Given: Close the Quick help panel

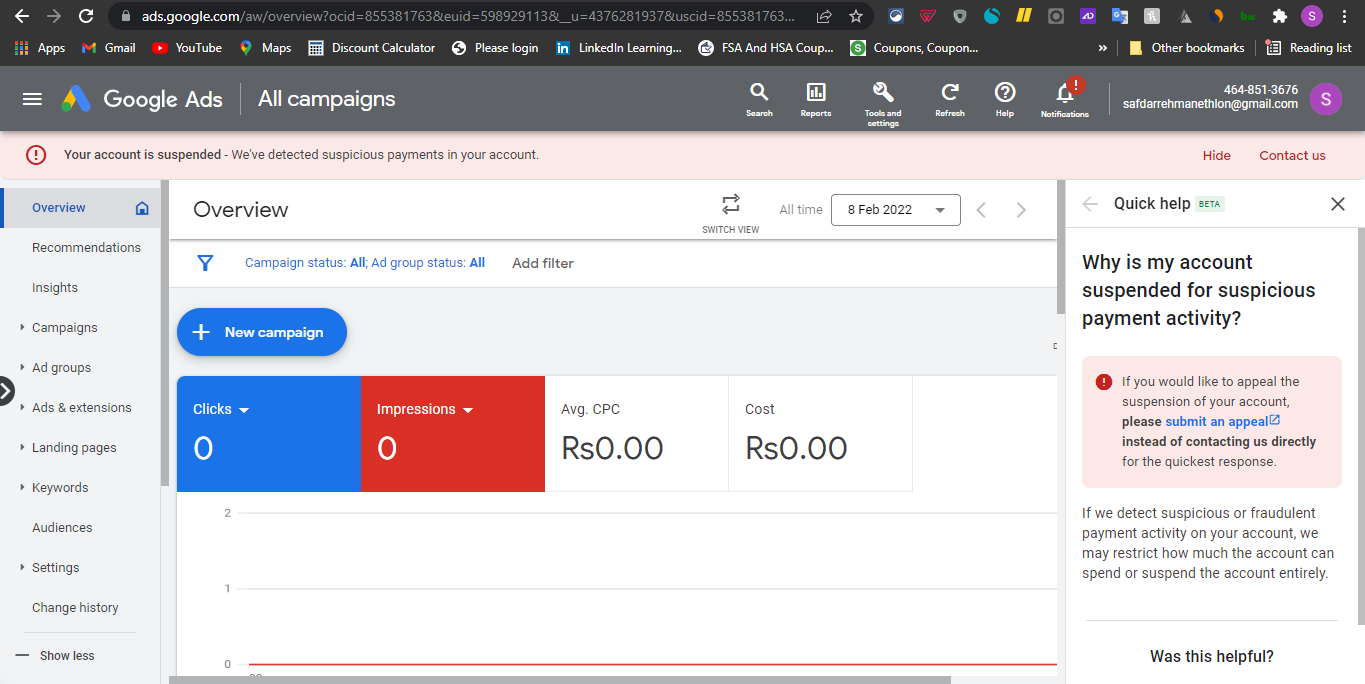Looking at the screenshot, I should [1337, 203].
